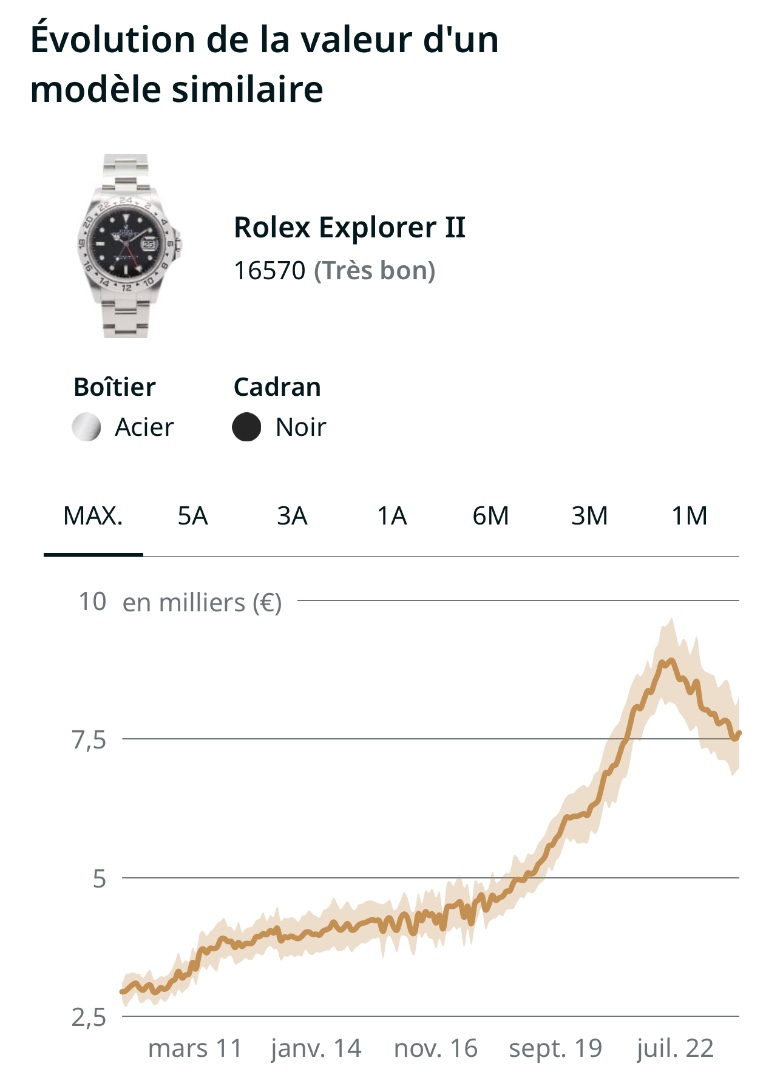
Task: Click the mars 11 axis label
Action: tap(195, 1049)
